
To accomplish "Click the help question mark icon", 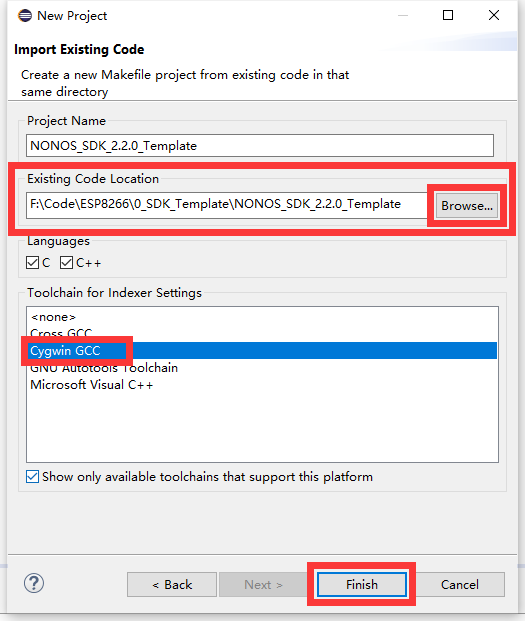I will coord(34,583).
